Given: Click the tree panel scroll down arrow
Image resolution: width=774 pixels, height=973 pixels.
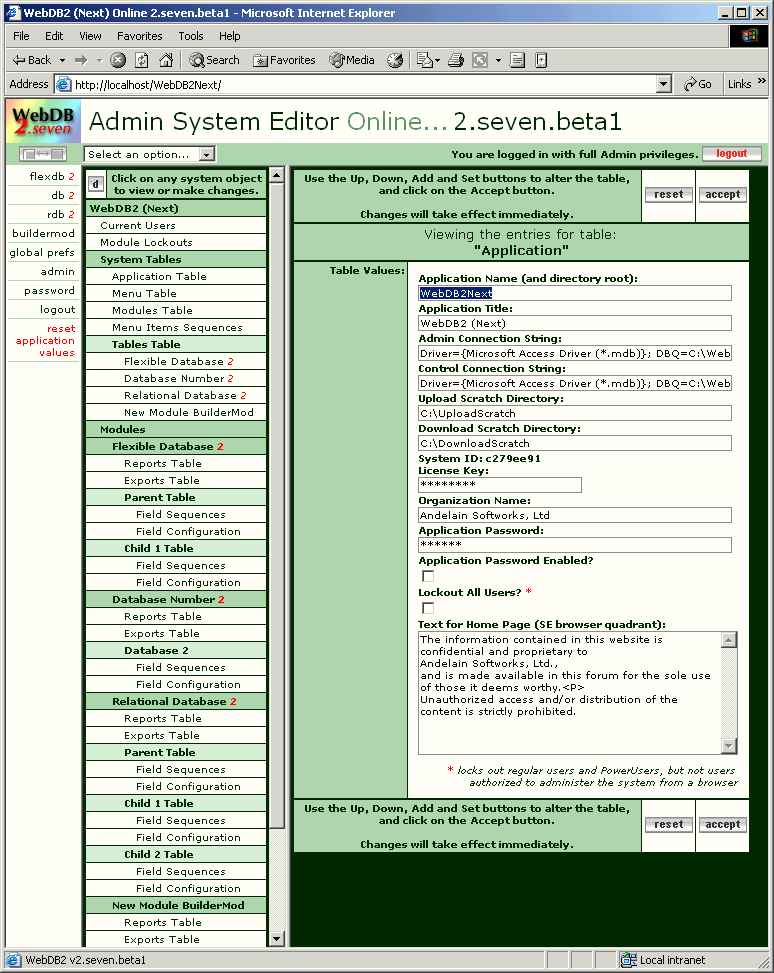Looking at the screenshot, I should pos(277,939).
